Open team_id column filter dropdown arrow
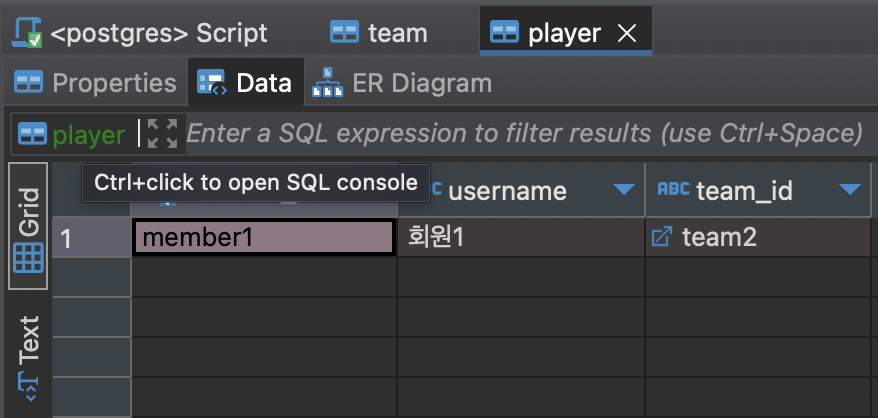Image resolution: width=878 pixels, height=418 pixels. coord(850,190)
